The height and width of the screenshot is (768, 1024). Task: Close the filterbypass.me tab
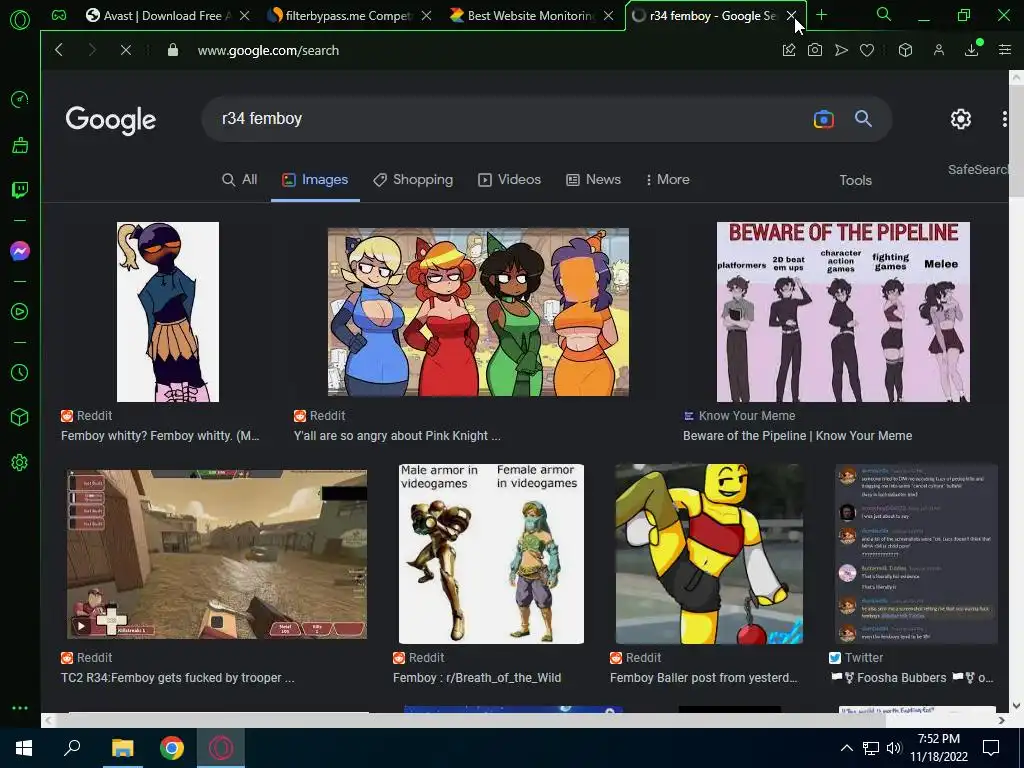426,16
